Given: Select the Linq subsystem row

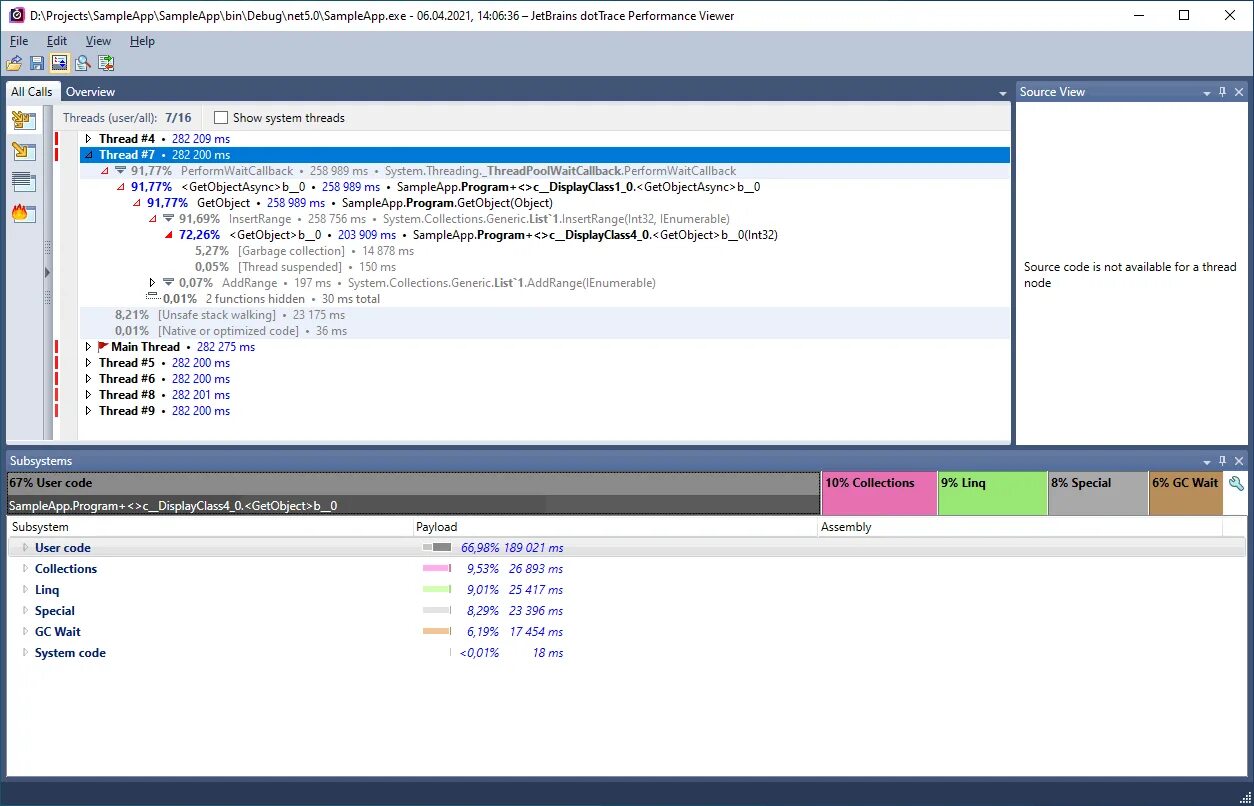Looking at the screenshot, I should (x=626, y=590).
